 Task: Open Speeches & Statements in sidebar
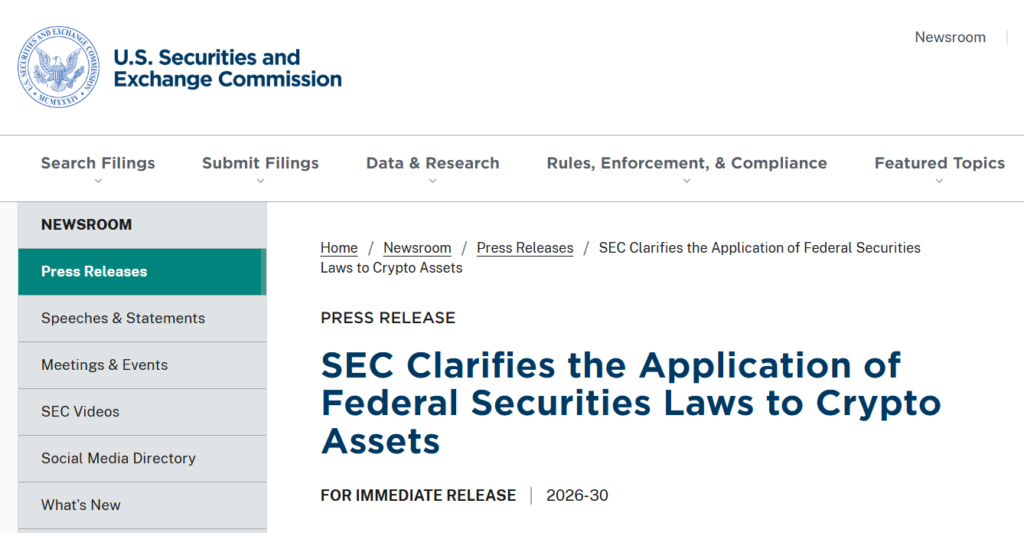tap(123, 318)
